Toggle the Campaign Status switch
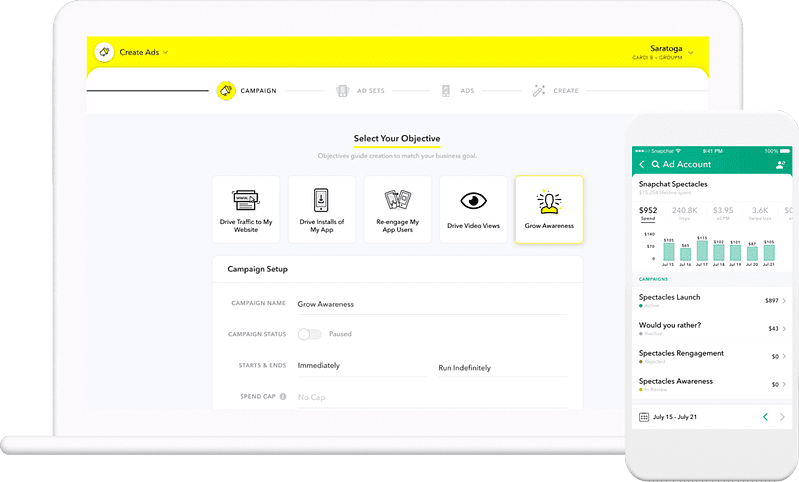The image size is (799, 482). point(309,334)
